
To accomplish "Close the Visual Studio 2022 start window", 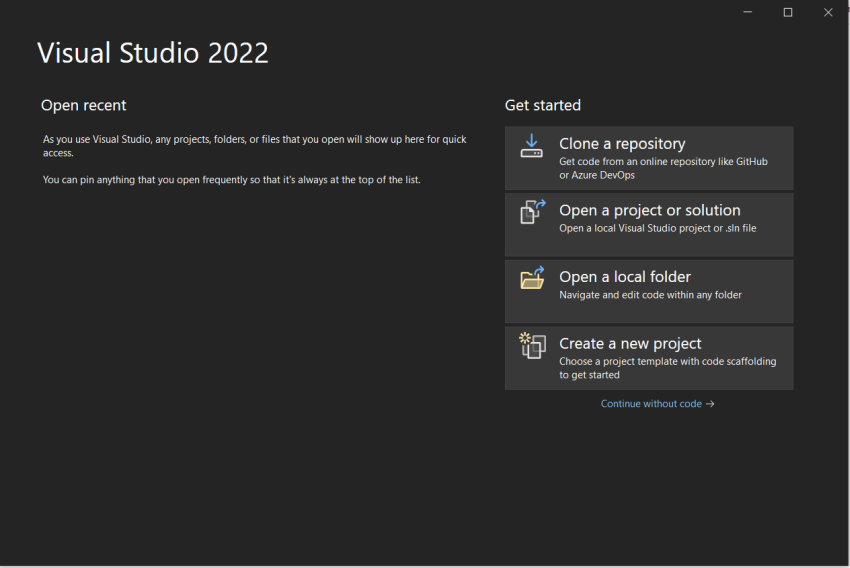I will click(828, 12).
